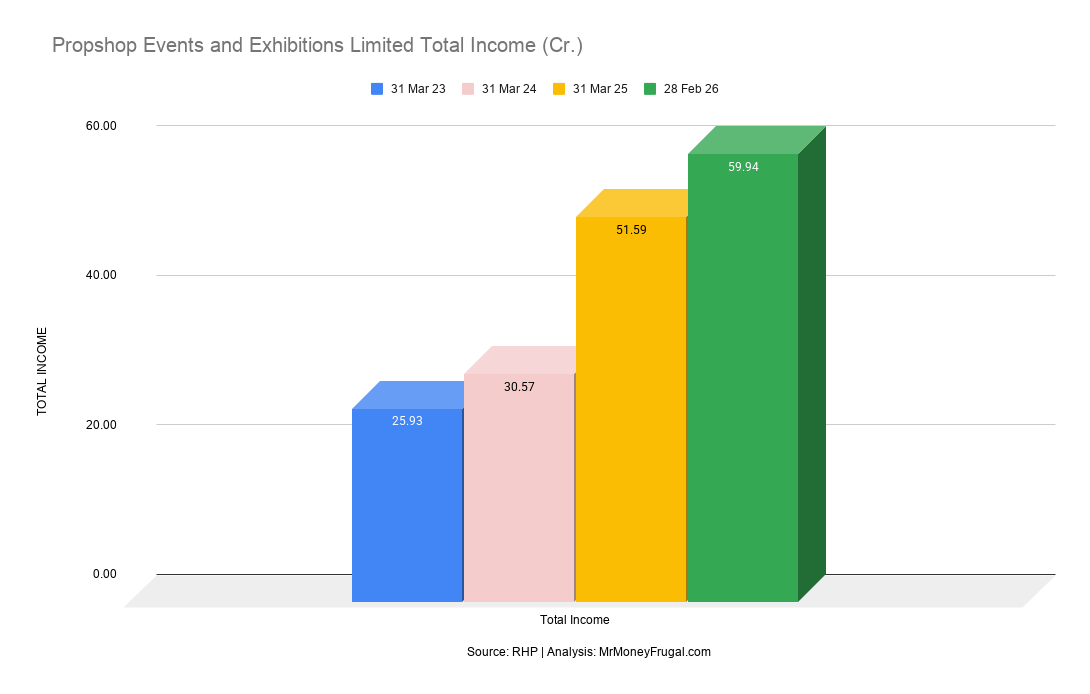Click the yellow 31 Mar 25 legend swatch

click(x=559, y=89)
